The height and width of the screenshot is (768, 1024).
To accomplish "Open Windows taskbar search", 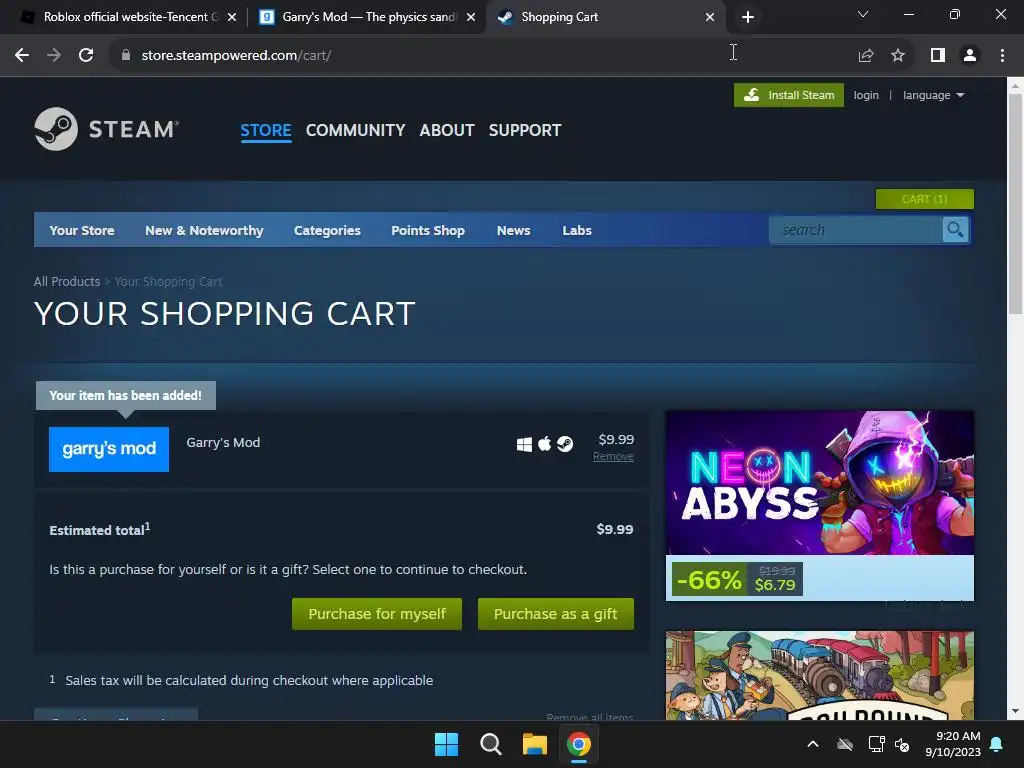I will (x=490, y=744).
